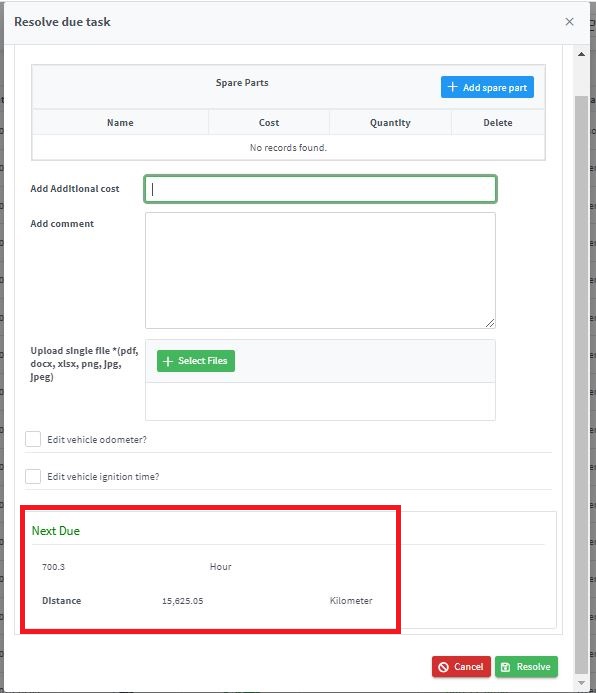This screenshot has height=693, width=596.
Task: Click the Name column header
Action: pyautogui.click(x=120, y=122)
